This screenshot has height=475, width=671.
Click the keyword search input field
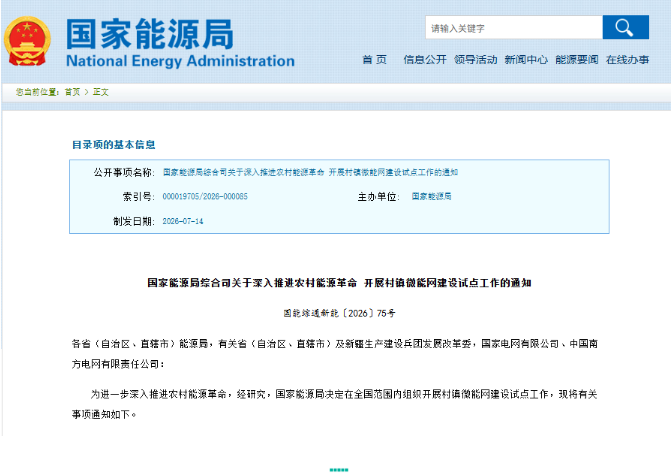(514, 27)
